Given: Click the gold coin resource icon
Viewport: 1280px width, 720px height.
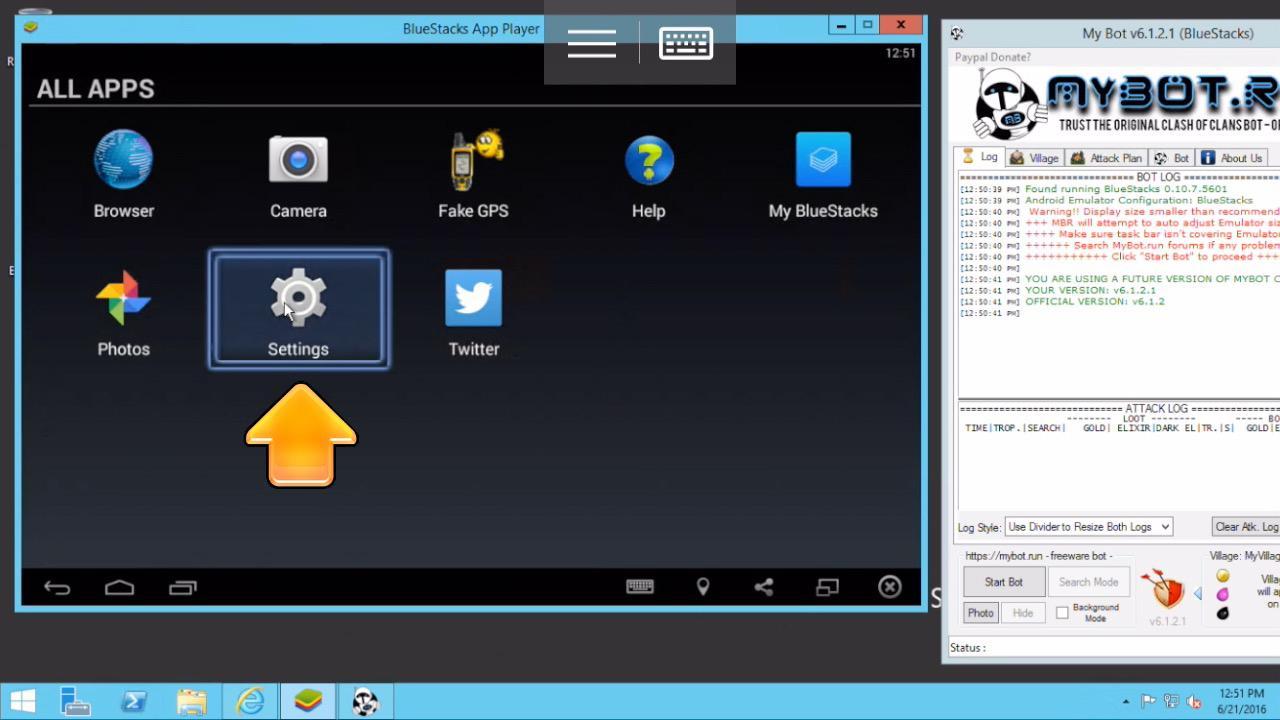Looking at the screenshot, I should (x=1222, y=576).
